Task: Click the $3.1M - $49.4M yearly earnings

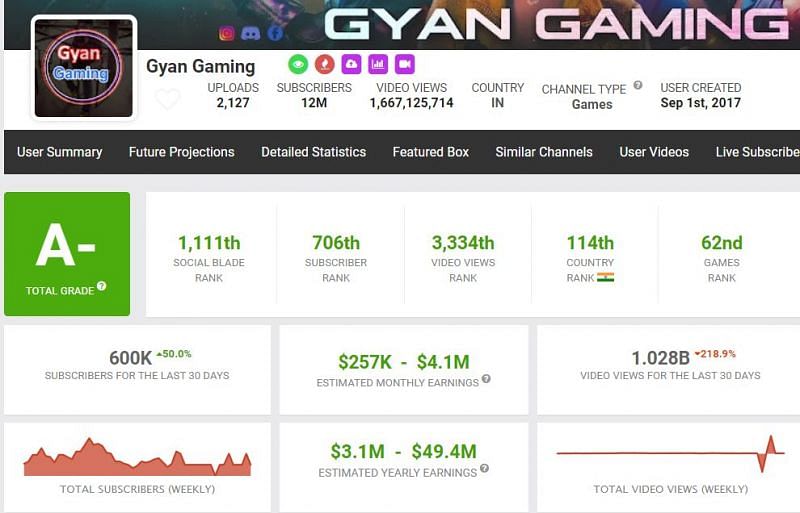Action: (404, 451)
